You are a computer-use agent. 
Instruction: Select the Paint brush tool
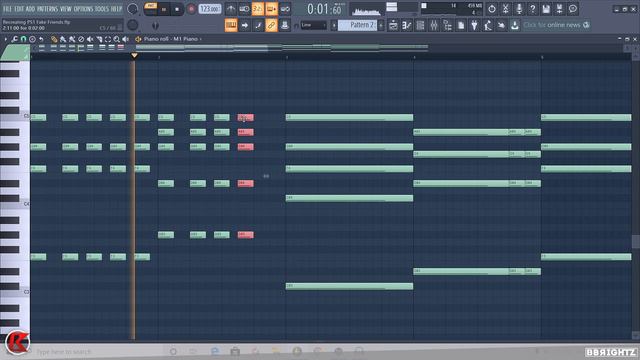[x=63, y=39]
